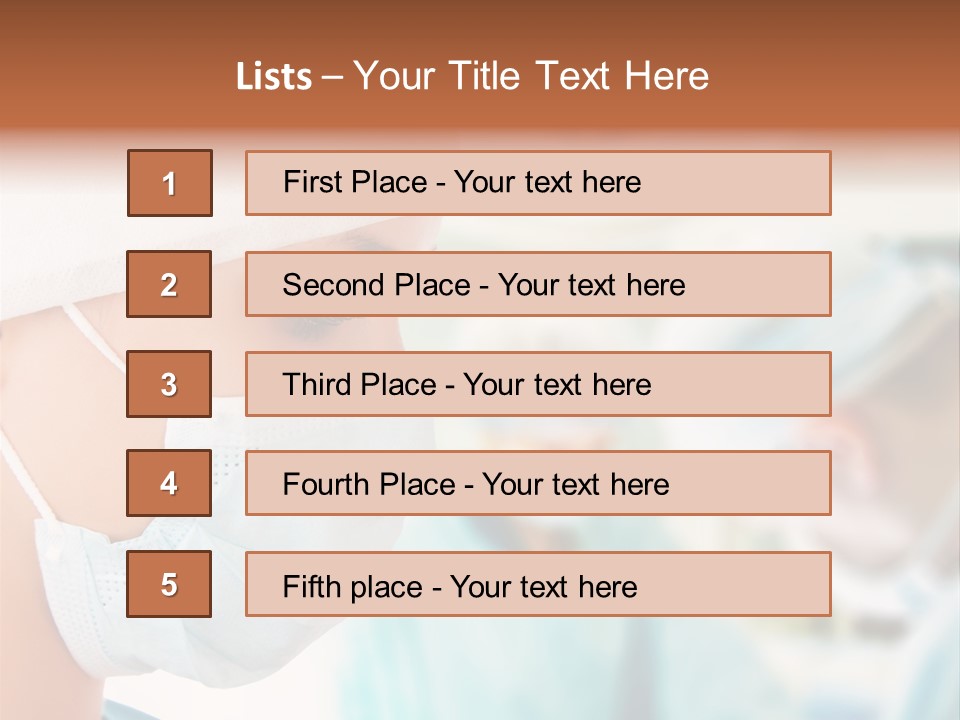Click the Fifth place text box
Screen dimensions: 960x720
coord(538,584)
